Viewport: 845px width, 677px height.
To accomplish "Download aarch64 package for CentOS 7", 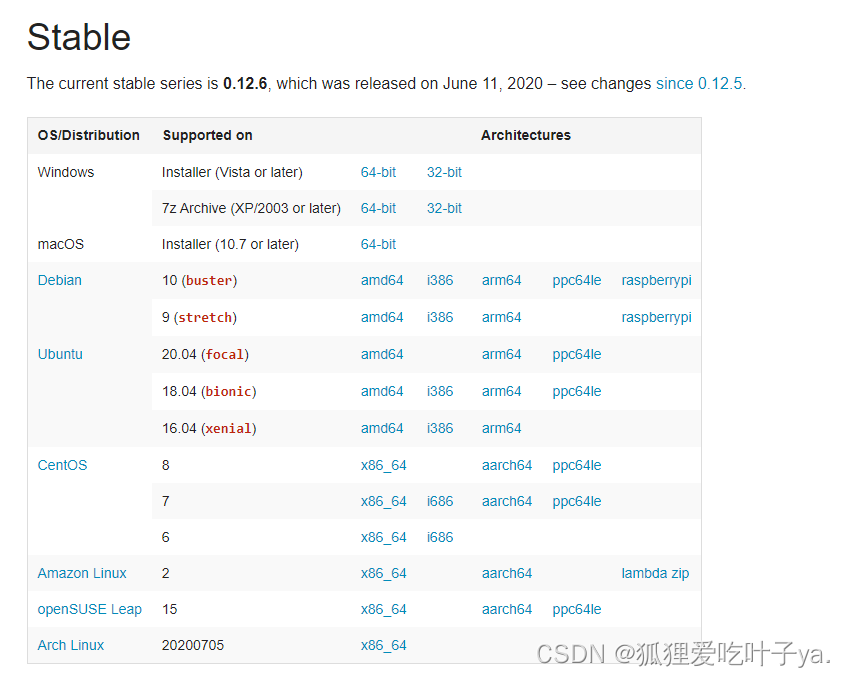I will coord(507,501).
